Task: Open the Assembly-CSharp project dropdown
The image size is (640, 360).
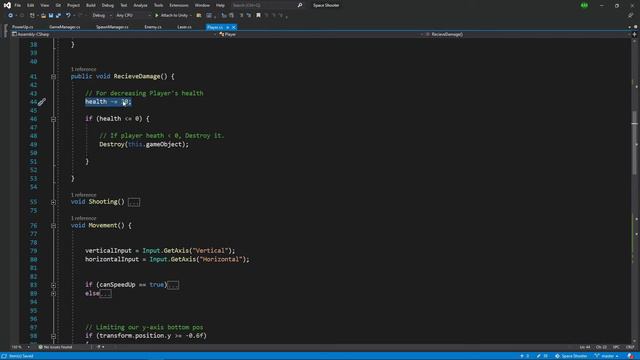Action: point(114,34)
